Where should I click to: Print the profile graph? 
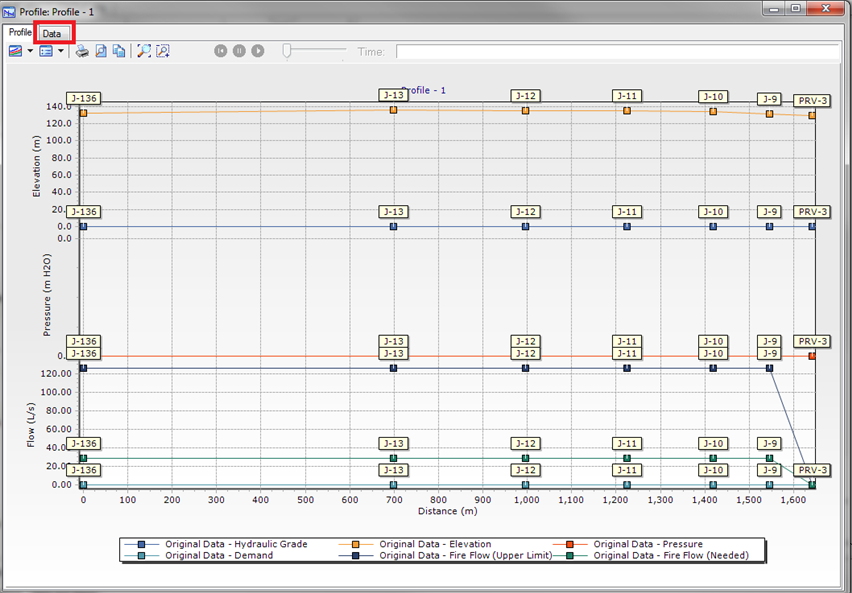point(83,51)
